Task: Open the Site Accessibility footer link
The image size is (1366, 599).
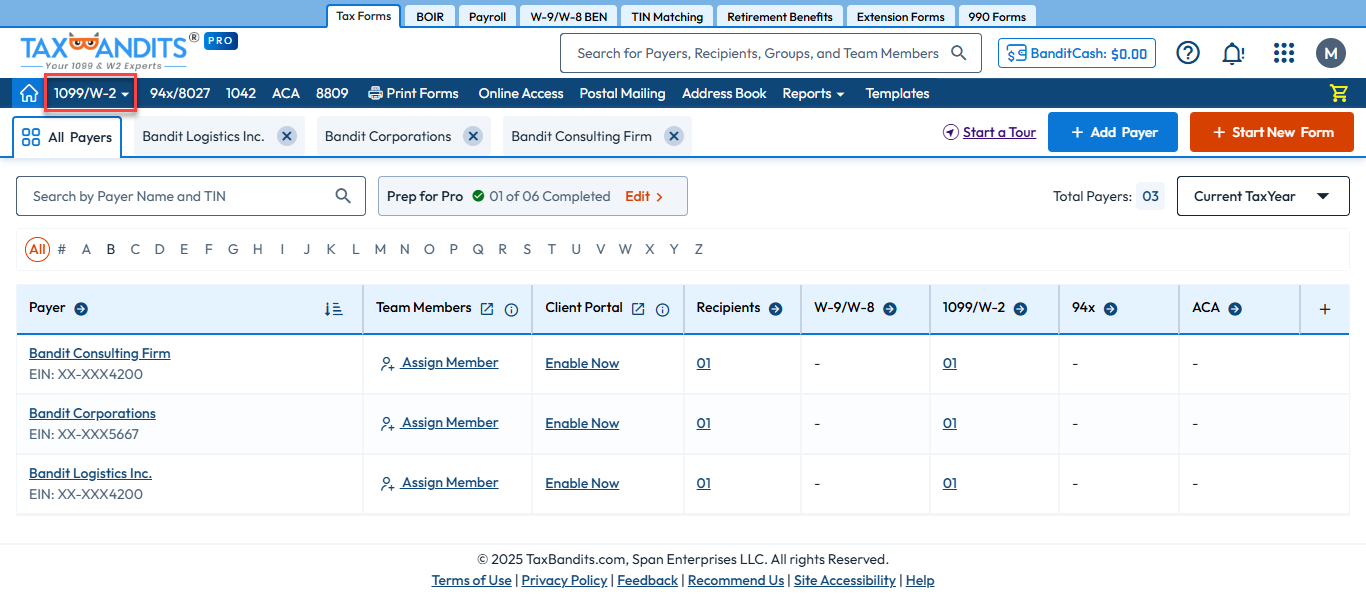Action: point(845,580)
